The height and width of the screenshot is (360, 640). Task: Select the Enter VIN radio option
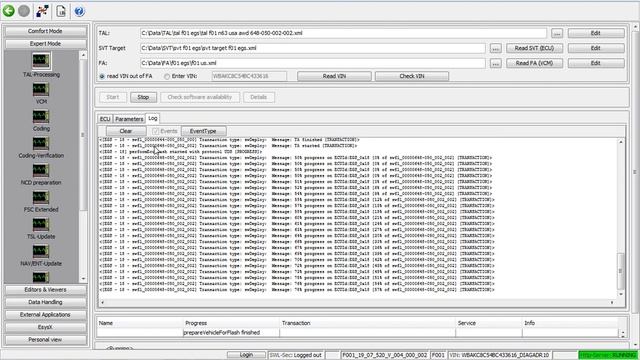167,76
